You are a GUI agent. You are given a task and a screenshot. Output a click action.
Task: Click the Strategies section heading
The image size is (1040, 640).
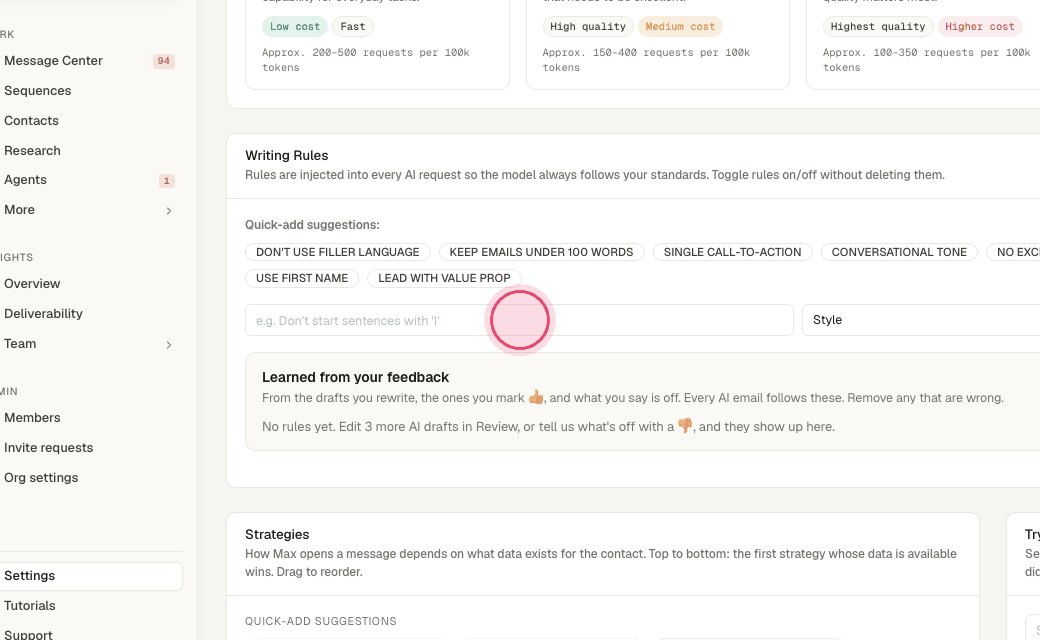point(277,535)
